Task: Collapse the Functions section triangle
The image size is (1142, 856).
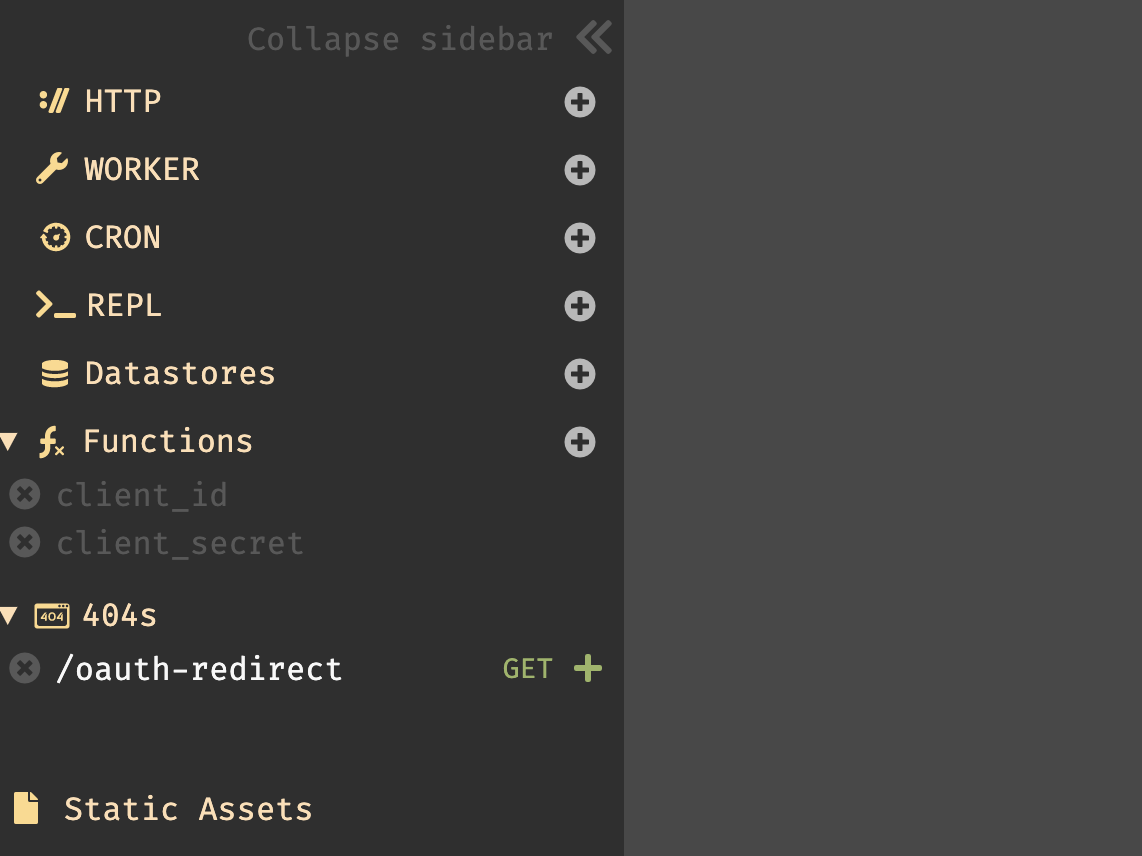Action: point(9,441)
